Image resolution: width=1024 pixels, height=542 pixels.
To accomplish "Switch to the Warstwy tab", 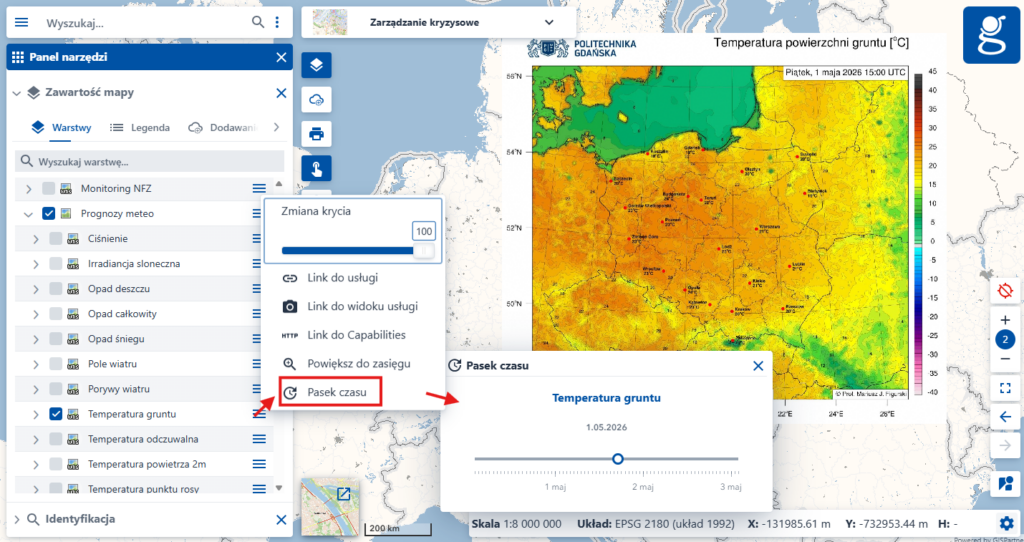I will [x=61, y=127].
